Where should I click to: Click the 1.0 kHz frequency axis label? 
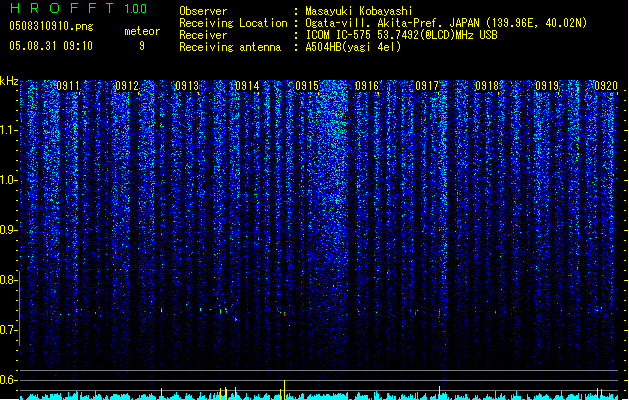tap(9, 181)
